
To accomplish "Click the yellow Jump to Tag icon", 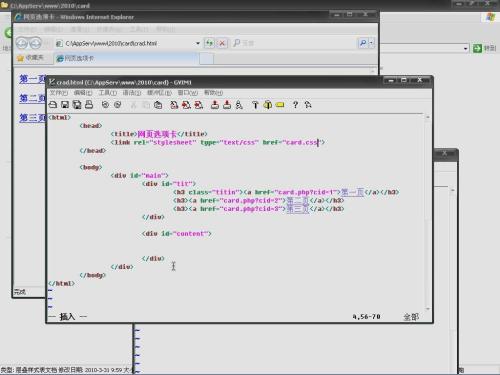I will pyautogui.click(x=280, y=105).
